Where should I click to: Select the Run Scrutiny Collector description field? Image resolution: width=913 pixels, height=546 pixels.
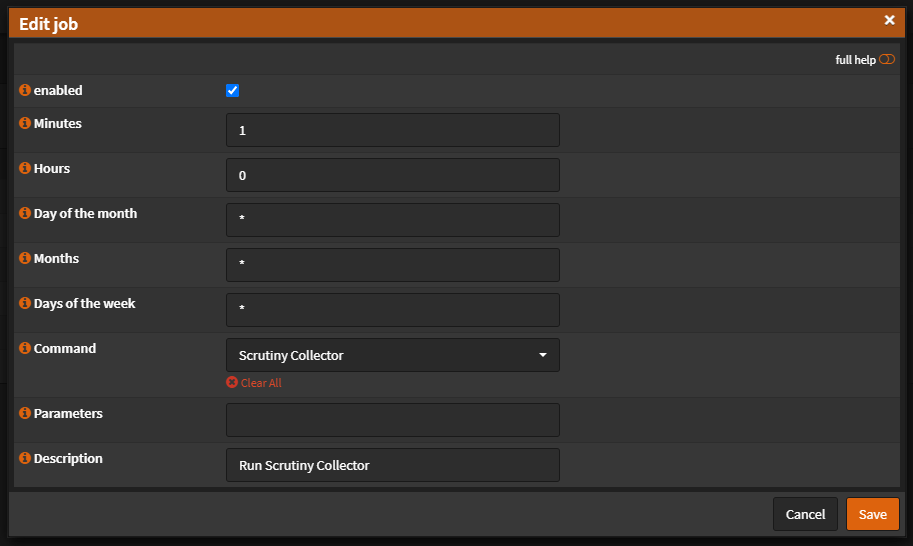pyautogui.click(x=392, y=465)
